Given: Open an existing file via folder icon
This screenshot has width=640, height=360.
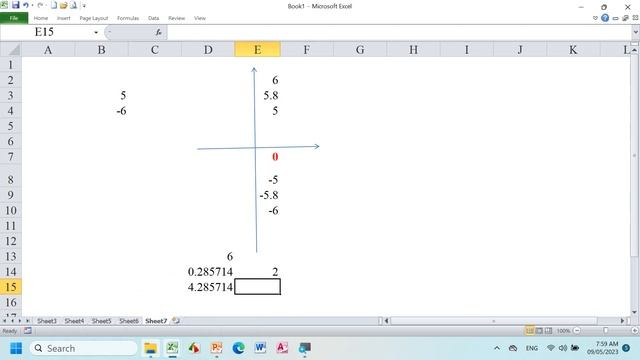Looking at the screenshot, I should 64,5.
